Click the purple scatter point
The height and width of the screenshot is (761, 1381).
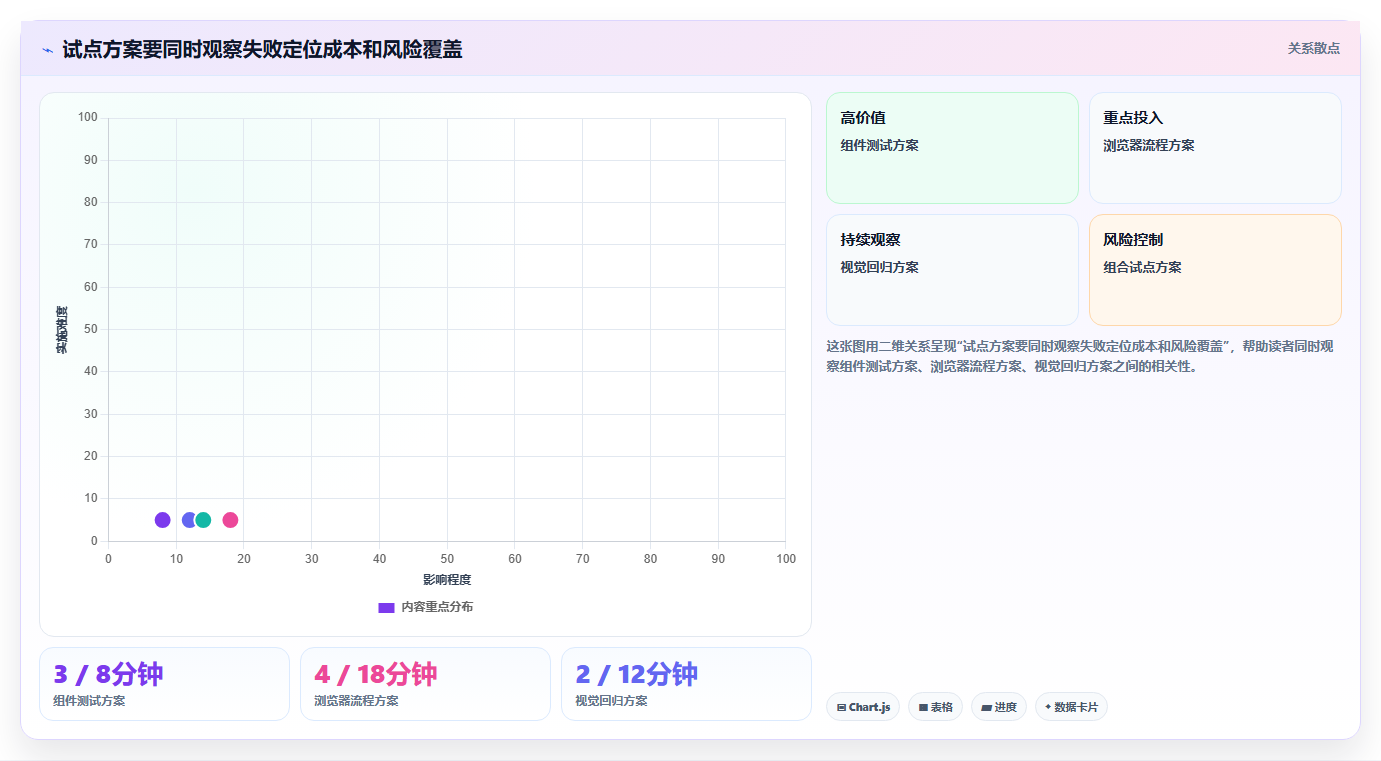click(x=163, y=520)
